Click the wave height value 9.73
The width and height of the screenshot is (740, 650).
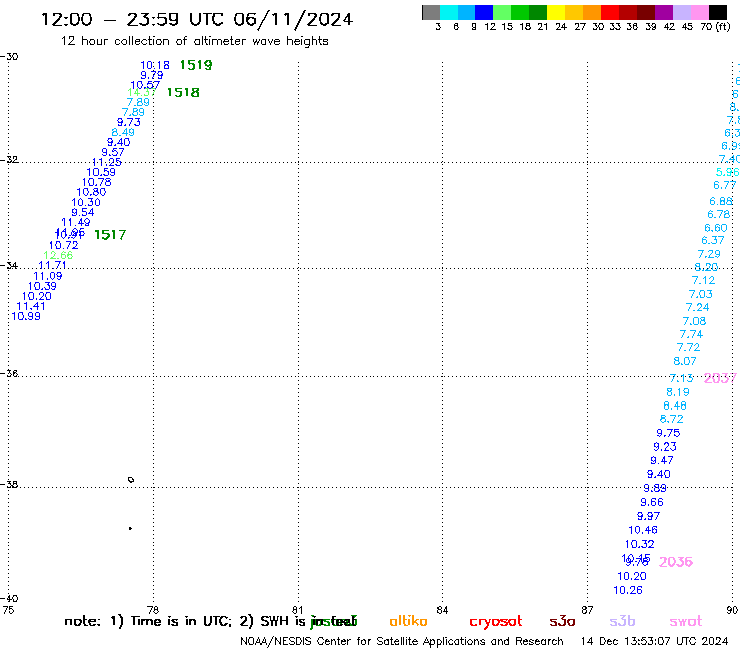pos(128,122)
